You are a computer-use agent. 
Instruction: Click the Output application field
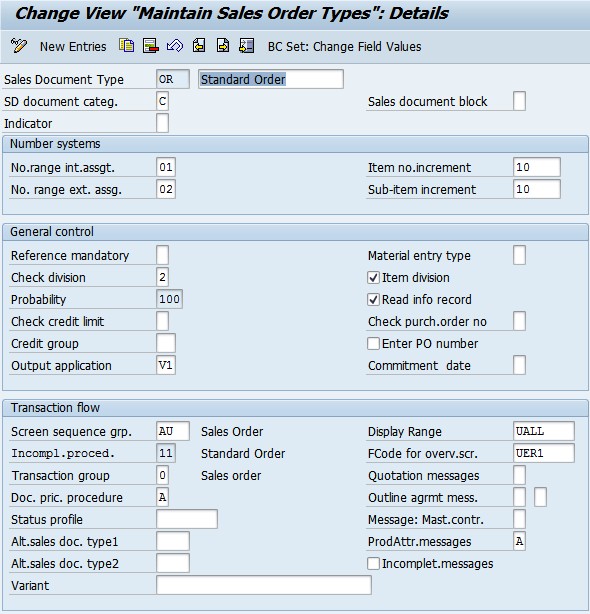(x=166, y=365)
